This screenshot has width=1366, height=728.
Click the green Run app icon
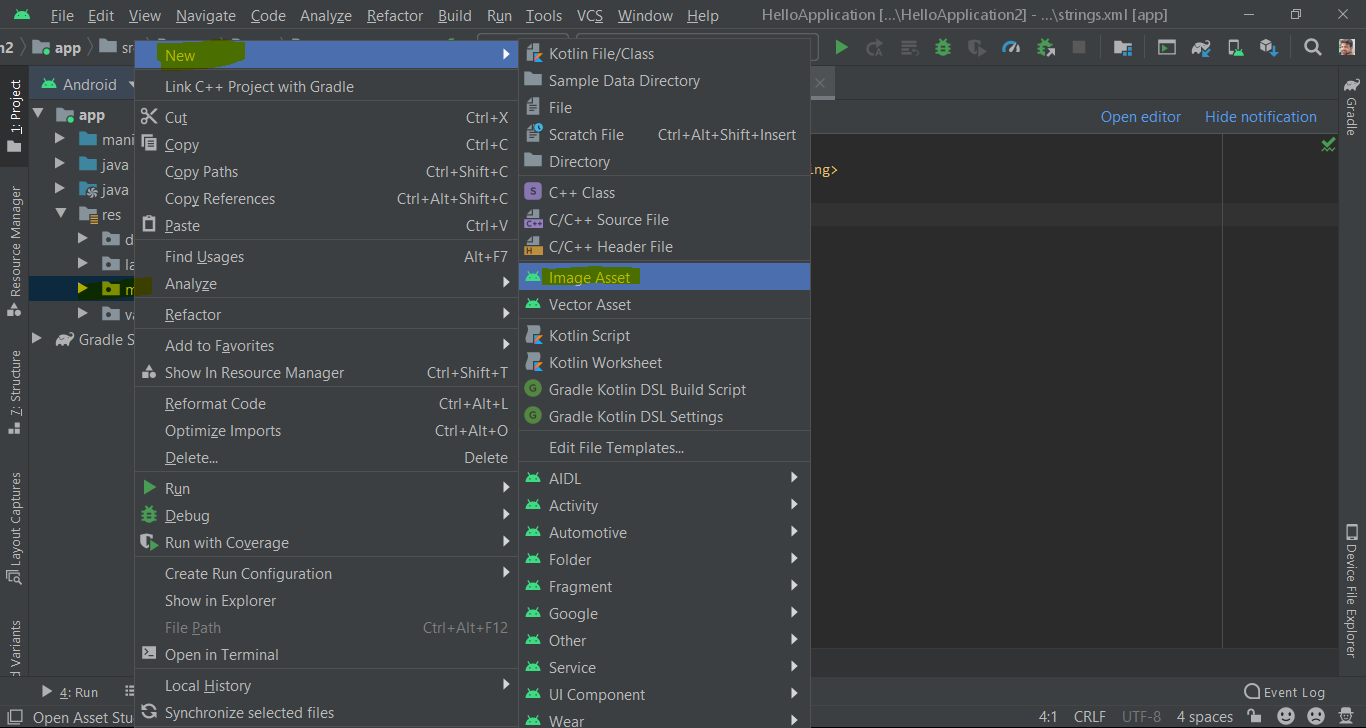tap(841, 47)
